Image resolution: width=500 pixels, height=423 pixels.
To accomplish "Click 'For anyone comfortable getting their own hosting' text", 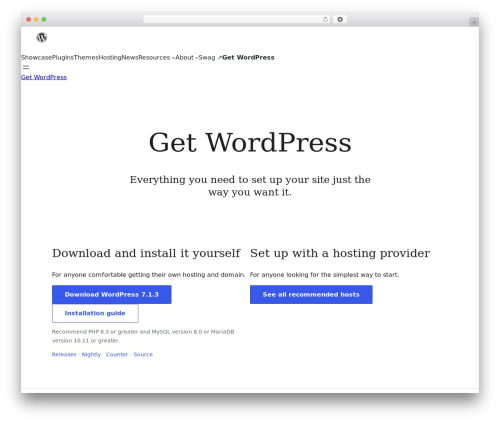I will click(x=148, y=275).
